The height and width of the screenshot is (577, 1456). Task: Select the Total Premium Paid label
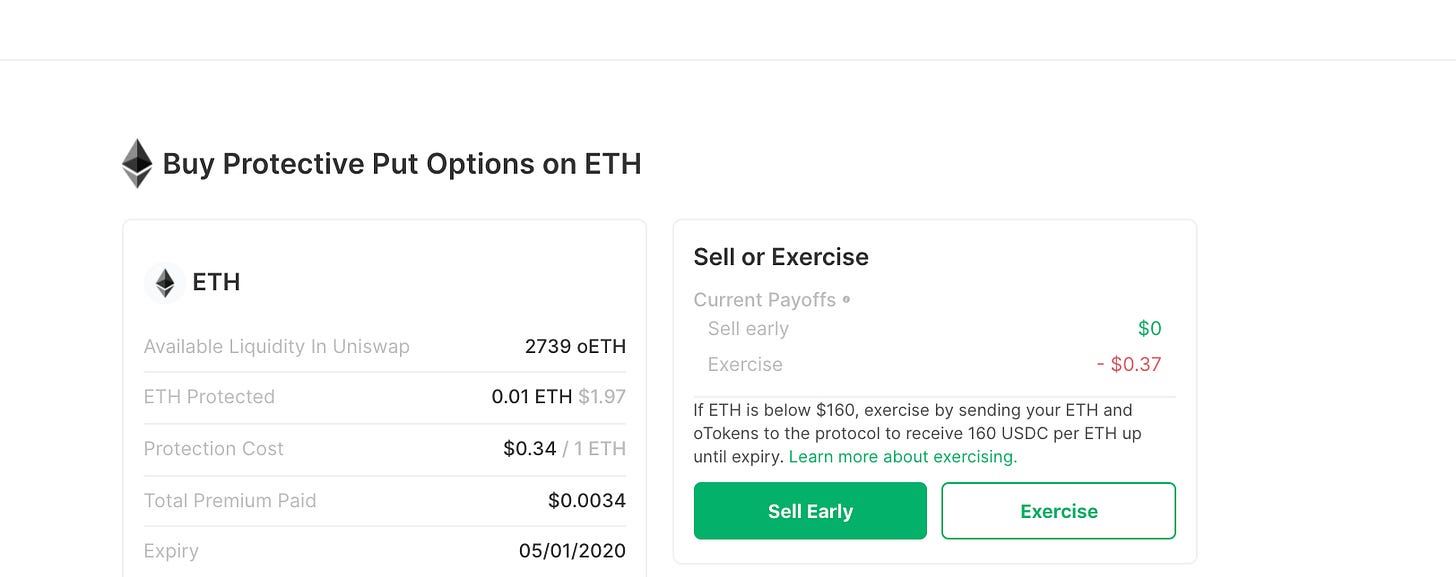[230, 501]
